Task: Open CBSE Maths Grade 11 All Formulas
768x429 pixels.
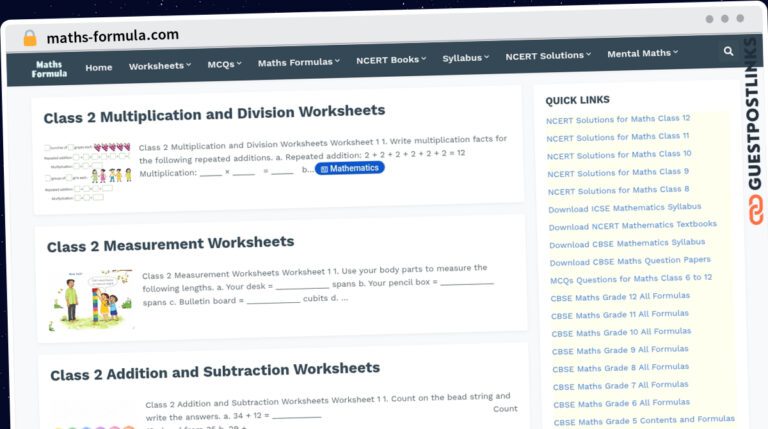Action: (x=620, y=315)
